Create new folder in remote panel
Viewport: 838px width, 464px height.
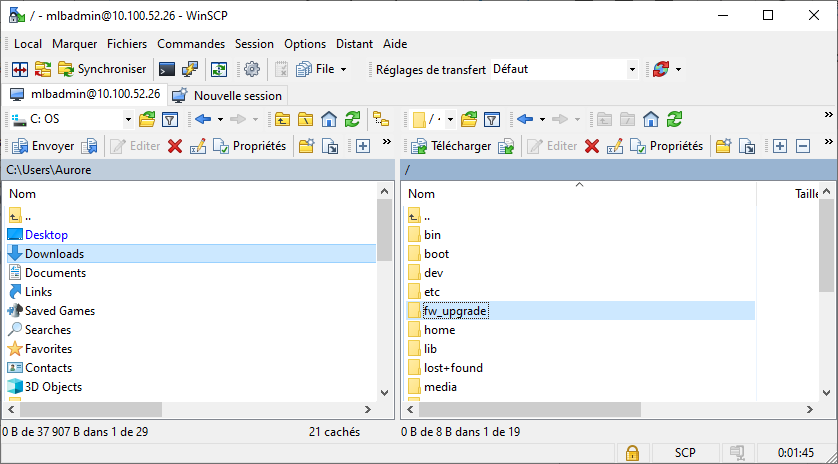(x=722, y=146)
